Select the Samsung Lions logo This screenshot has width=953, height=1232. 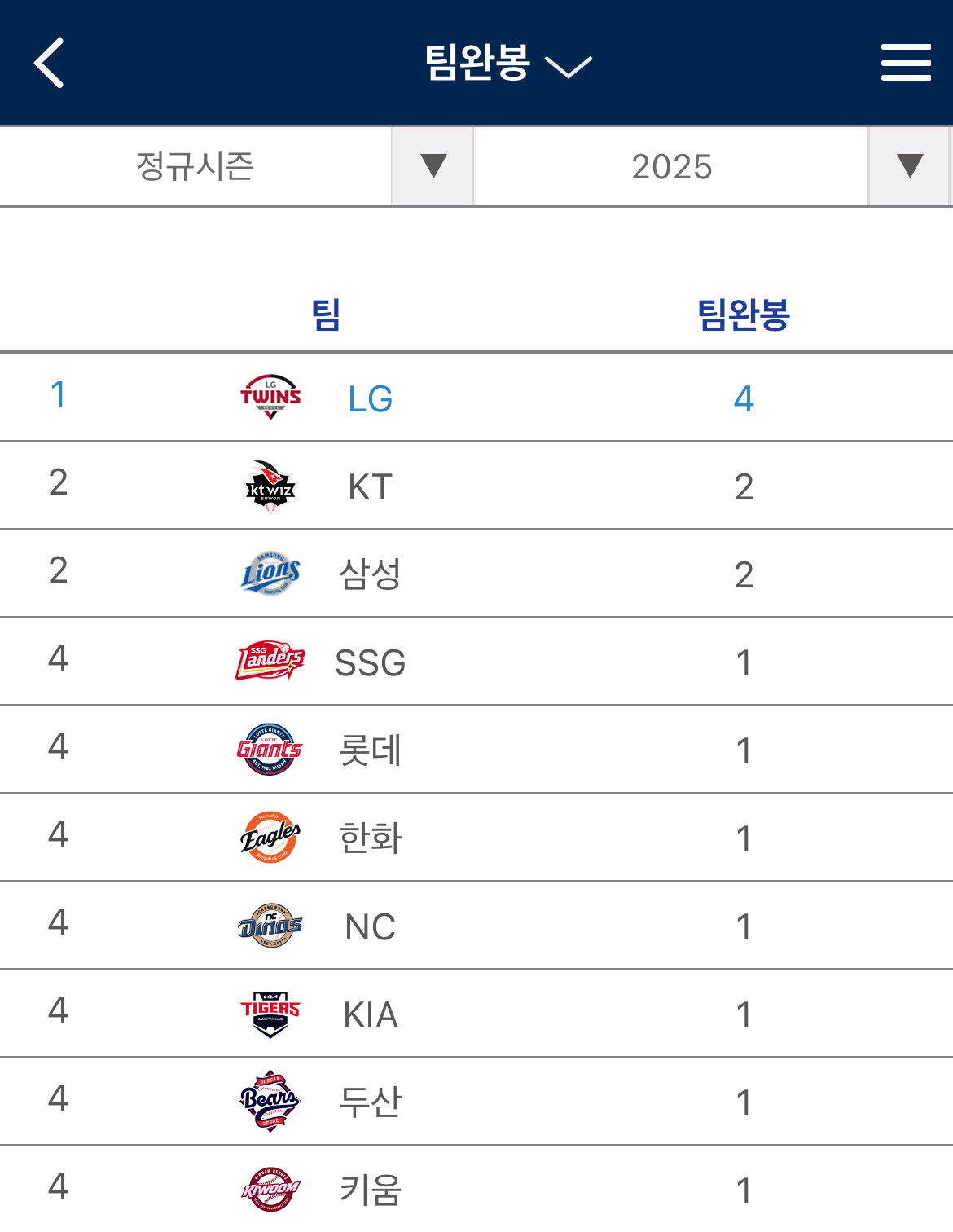pyautogui.click(x=270, y=574)
